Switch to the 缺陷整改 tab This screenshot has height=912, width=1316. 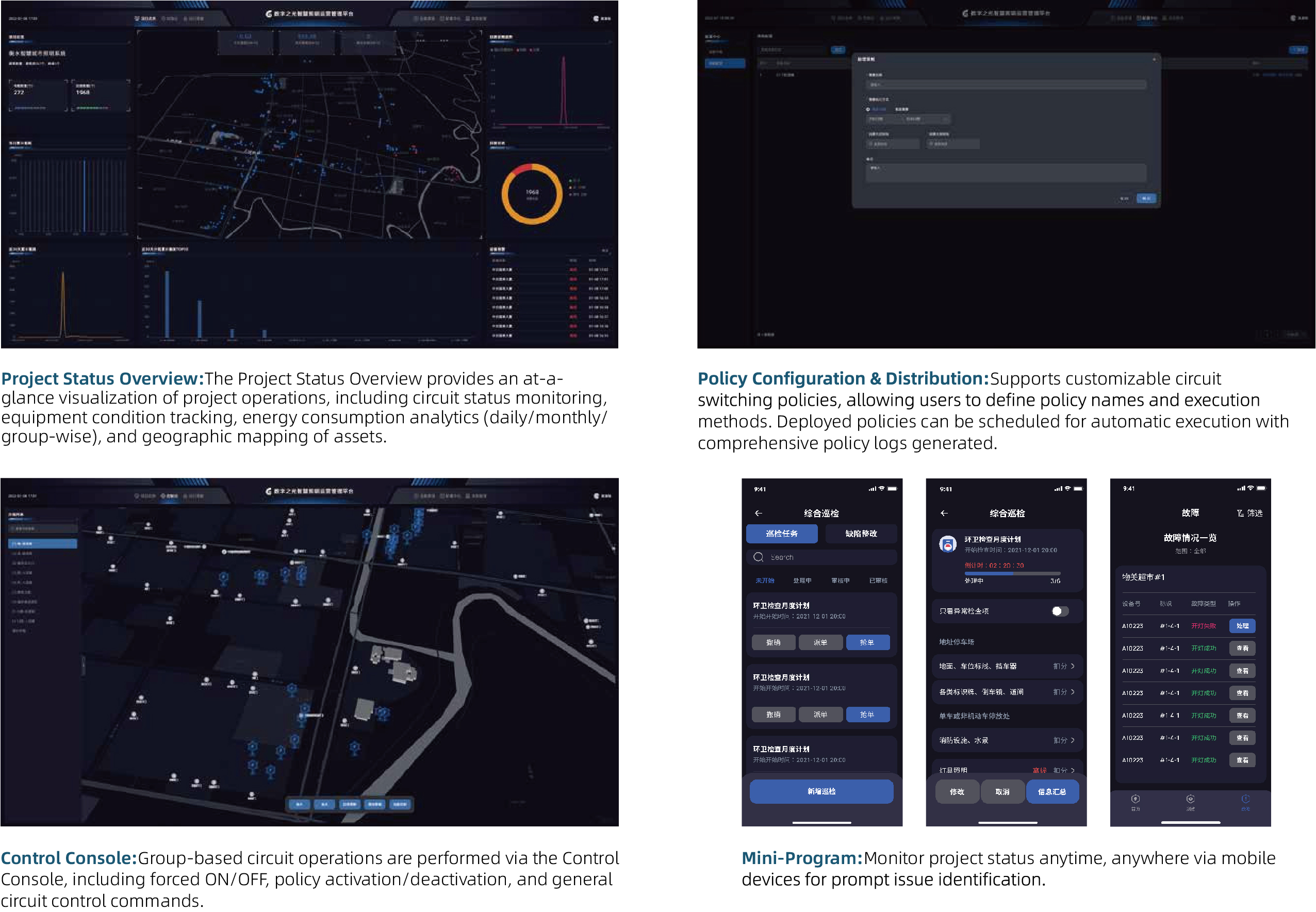(x=861, y=534)
